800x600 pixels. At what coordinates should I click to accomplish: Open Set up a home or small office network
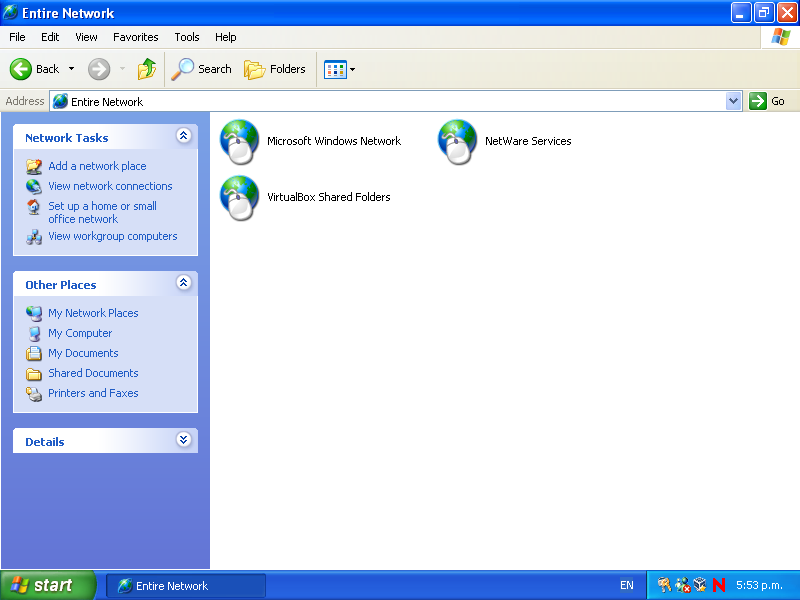[102, 213]
